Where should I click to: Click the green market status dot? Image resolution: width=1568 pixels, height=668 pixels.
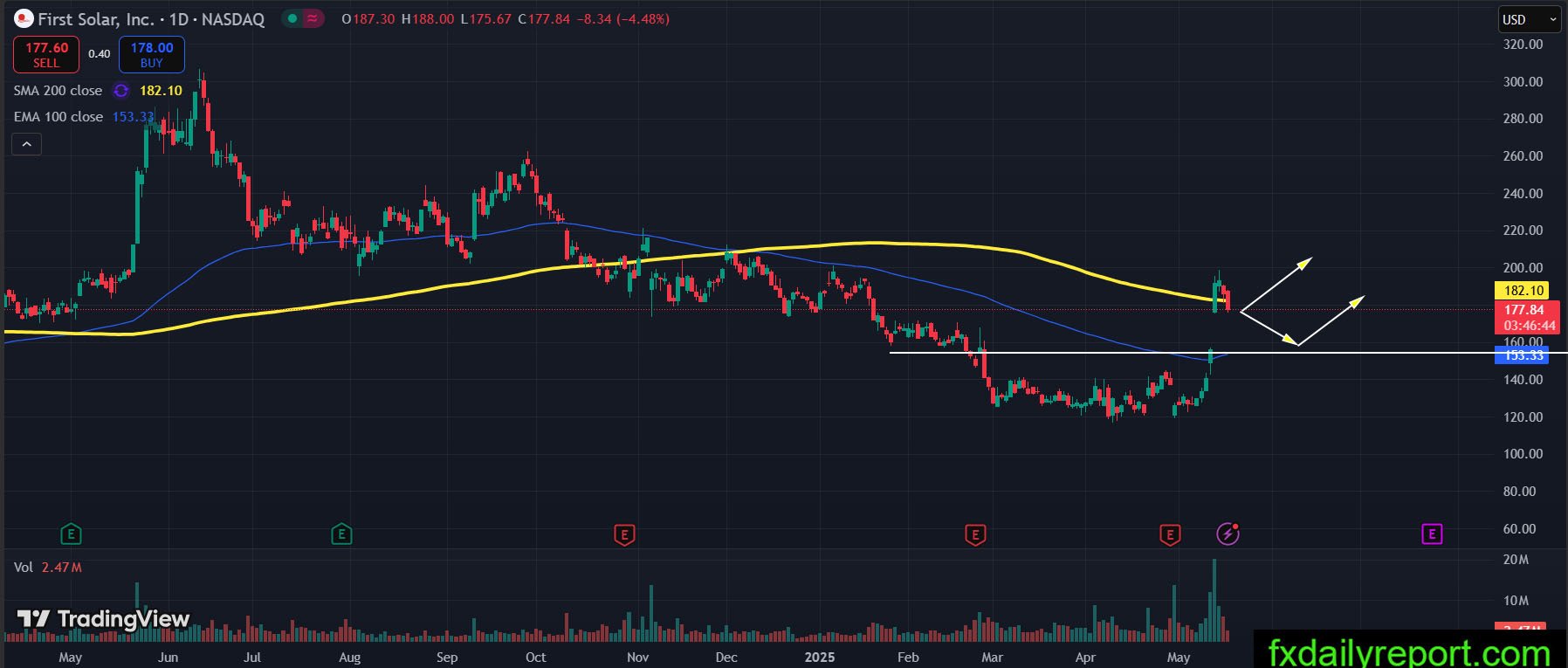pyautogui.click(x=292, y=18)
